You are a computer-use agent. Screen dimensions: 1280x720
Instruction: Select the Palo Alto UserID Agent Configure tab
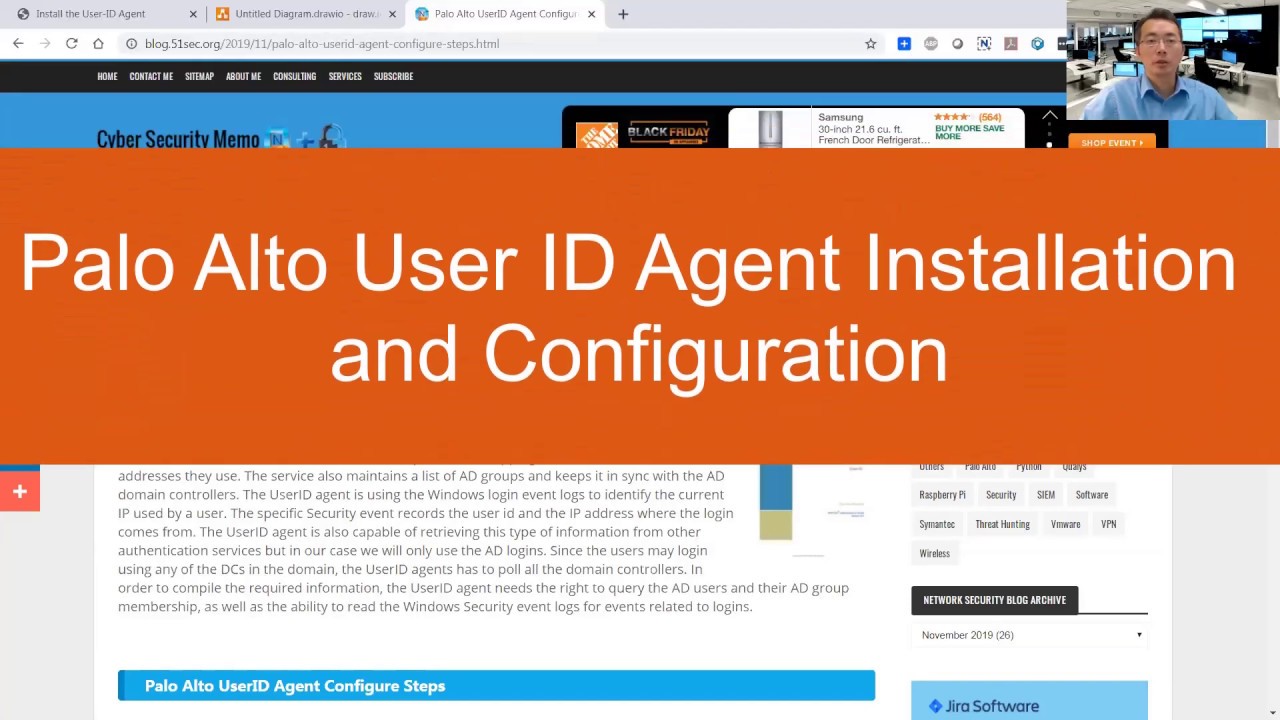point(506,14)
